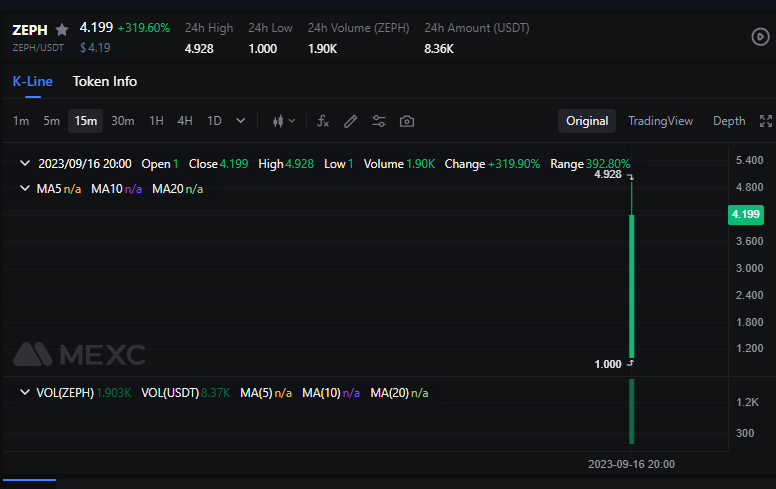776x489 pixels.
Task: Collapse the VOL(ZEPH) indicator row chevron
Action: (x=25, y=392)
